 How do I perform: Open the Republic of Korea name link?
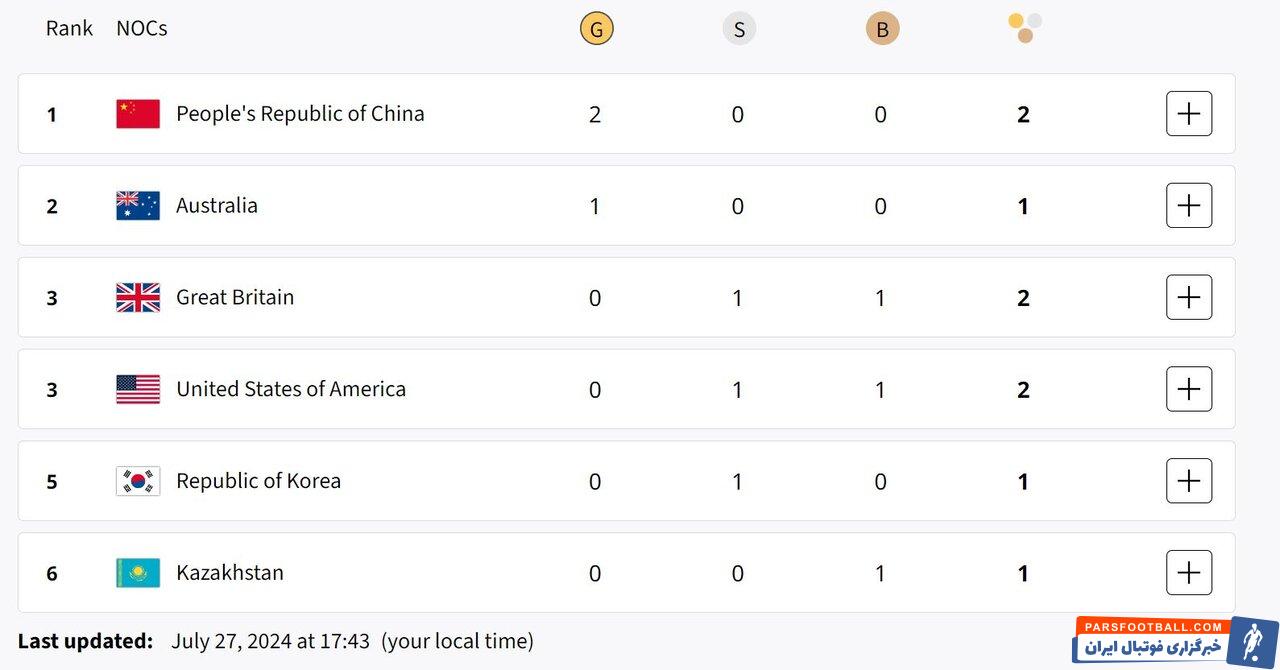pyautogui.click(x=258, y=481)
